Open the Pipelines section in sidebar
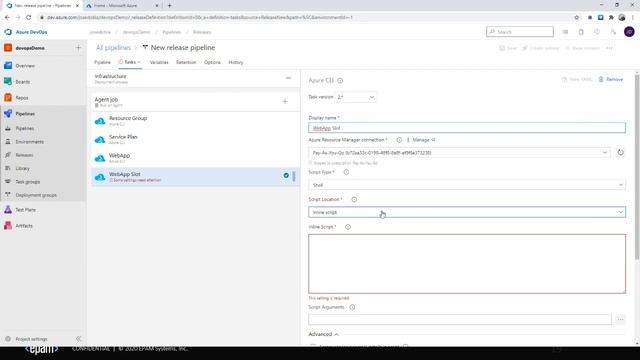This screenshot has height=360, width=640. click(25, 114)
